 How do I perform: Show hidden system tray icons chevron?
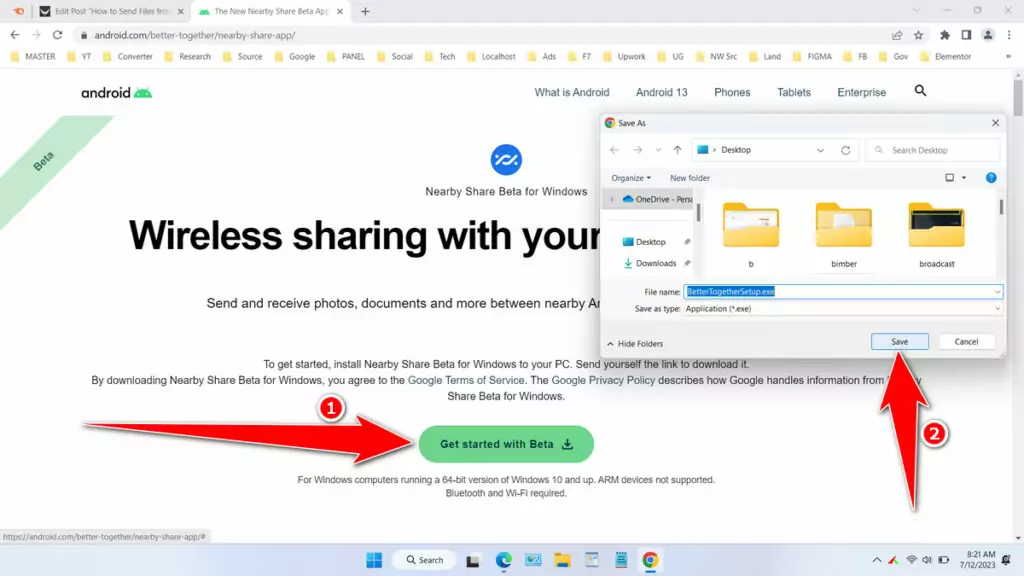[x=876, y=560]
